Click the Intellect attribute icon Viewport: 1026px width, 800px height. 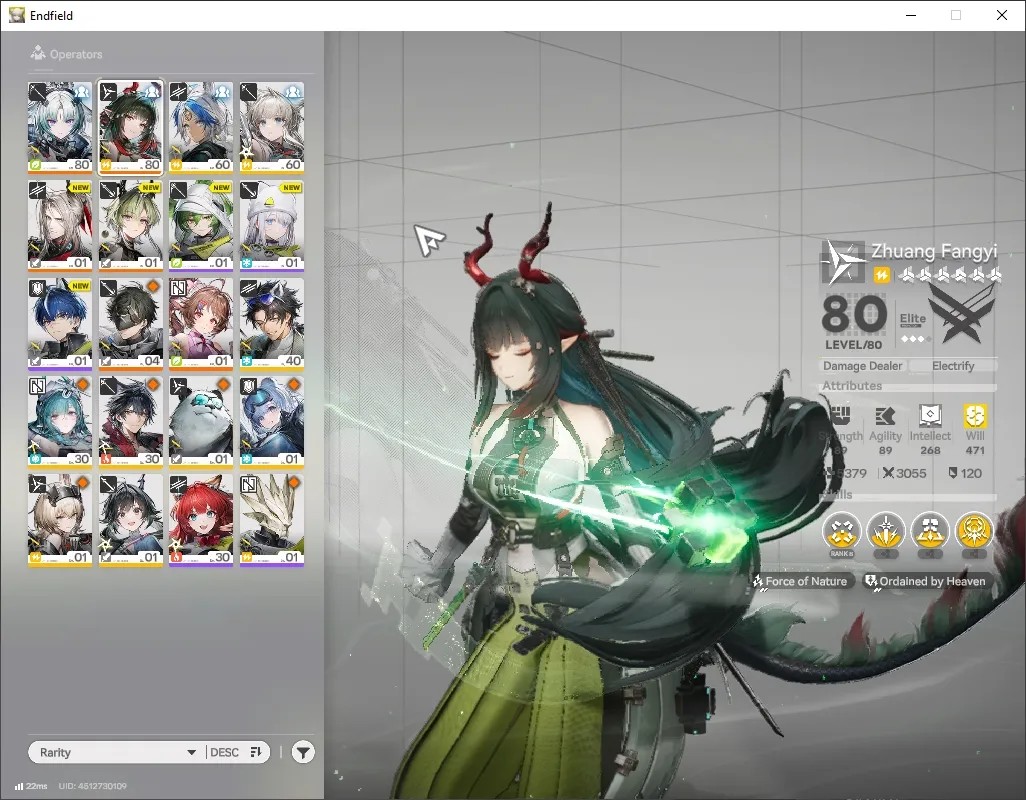(930, 415)
